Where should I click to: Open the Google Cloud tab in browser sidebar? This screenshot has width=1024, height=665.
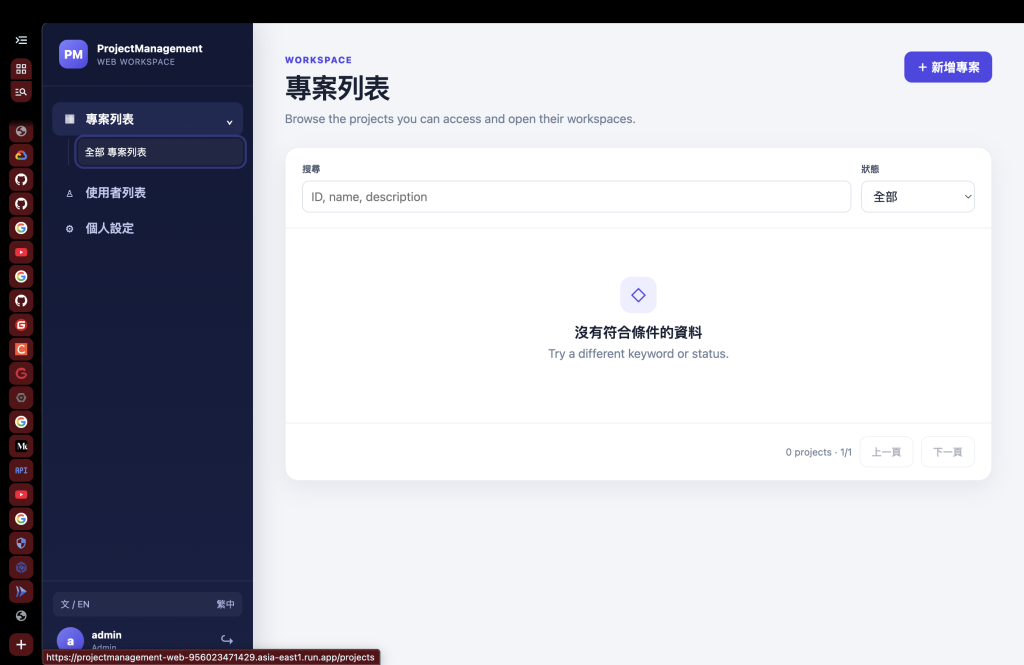coord(21,155)
